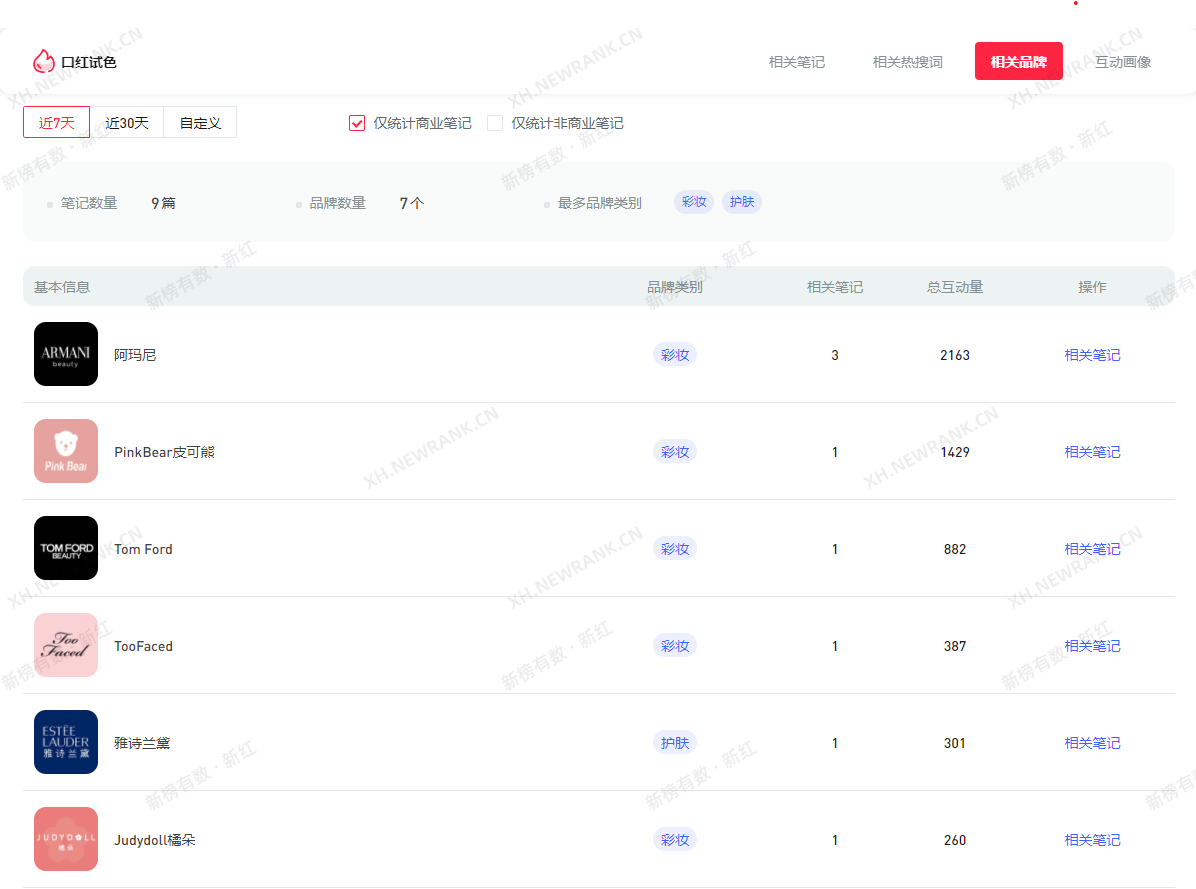Choose the 自定义 date range

click(200, 122)
